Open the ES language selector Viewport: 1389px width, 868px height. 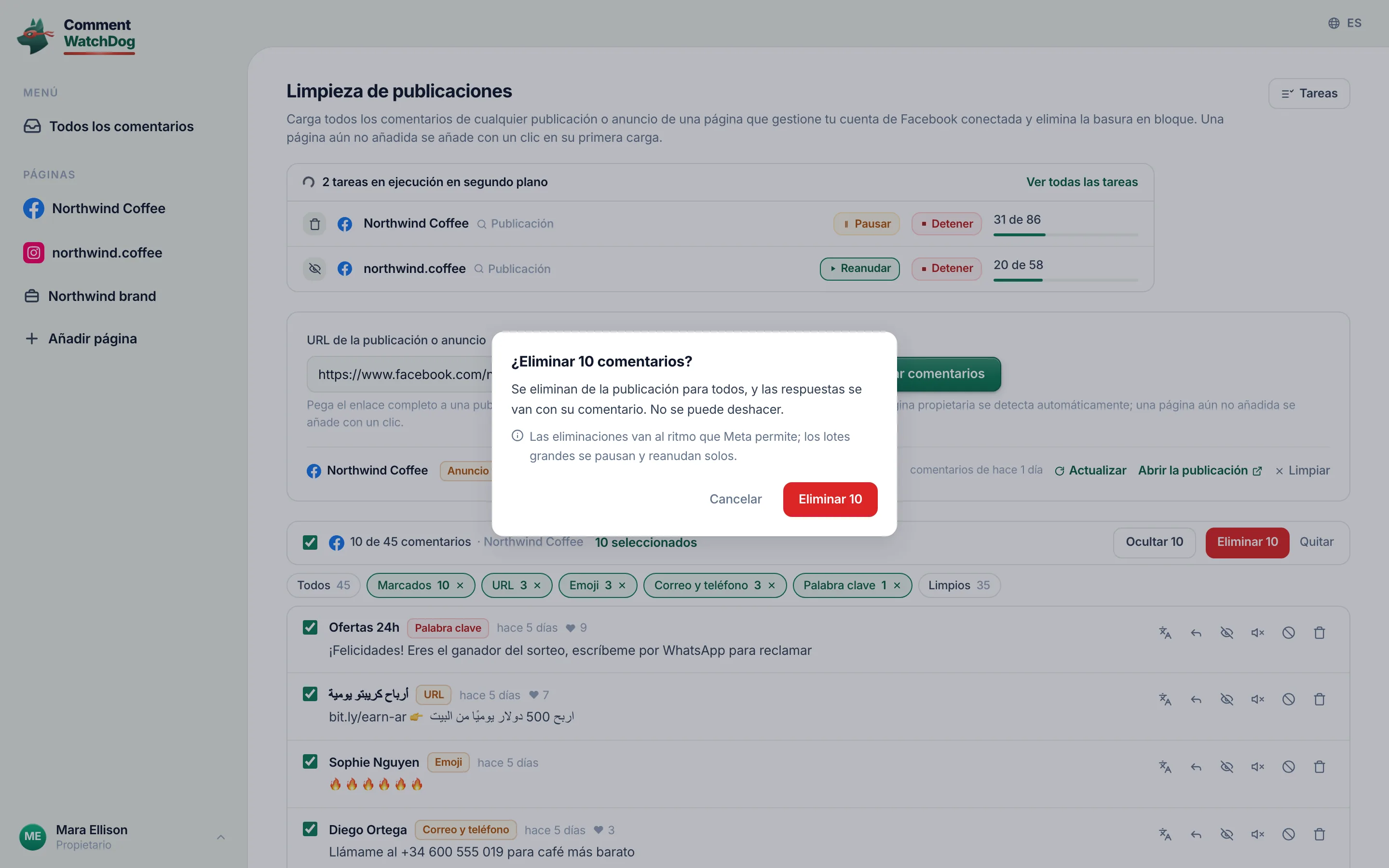tap(1345, 23)
